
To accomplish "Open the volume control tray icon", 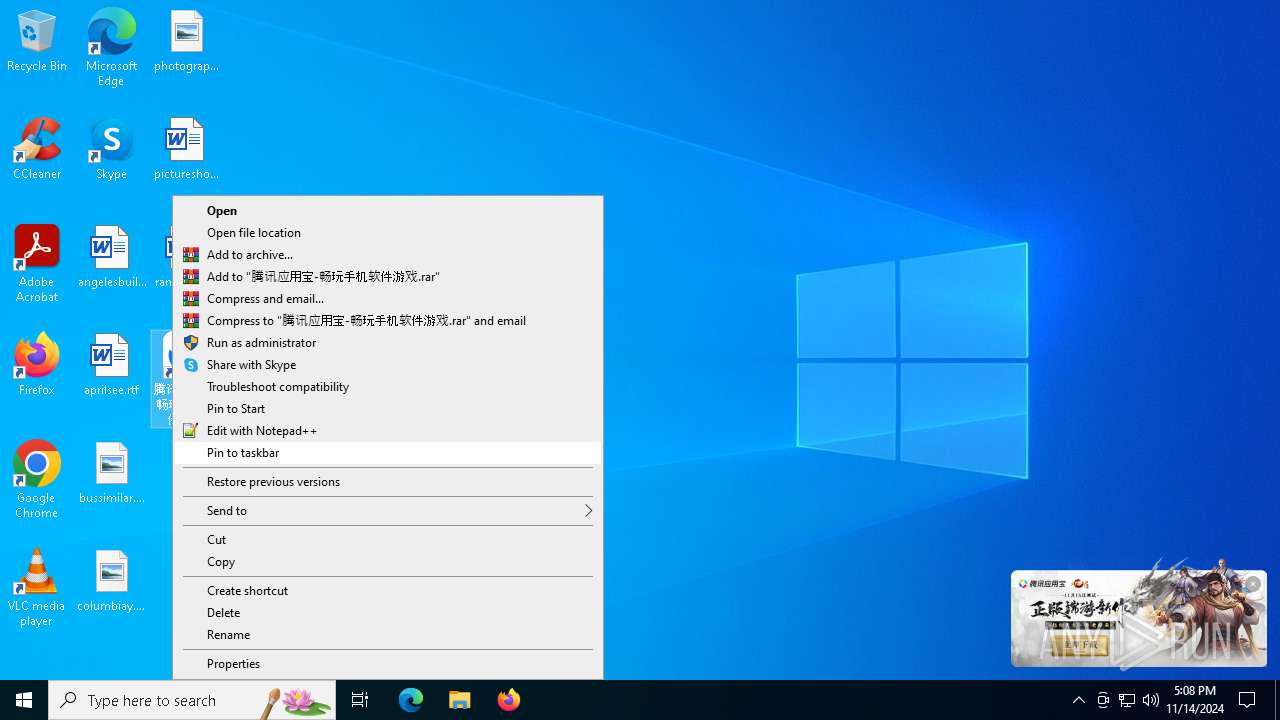I will [x=1151, y=700].
